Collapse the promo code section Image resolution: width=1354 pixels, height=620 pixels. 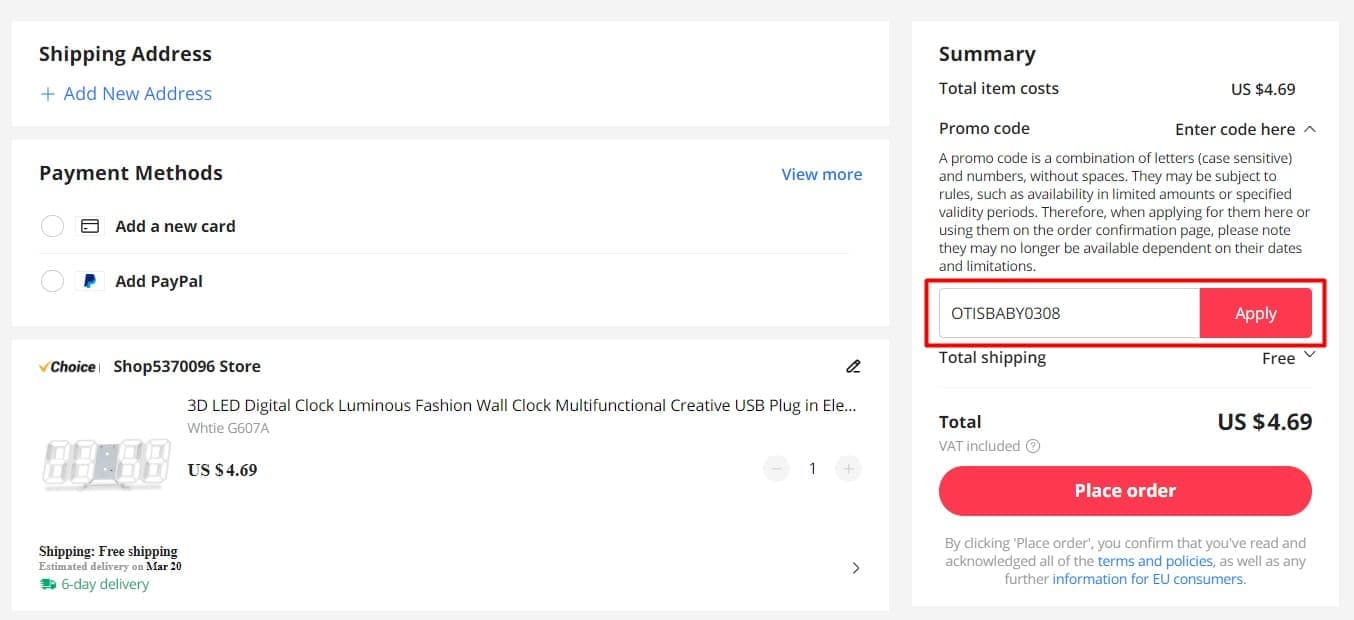(1310, 129)
